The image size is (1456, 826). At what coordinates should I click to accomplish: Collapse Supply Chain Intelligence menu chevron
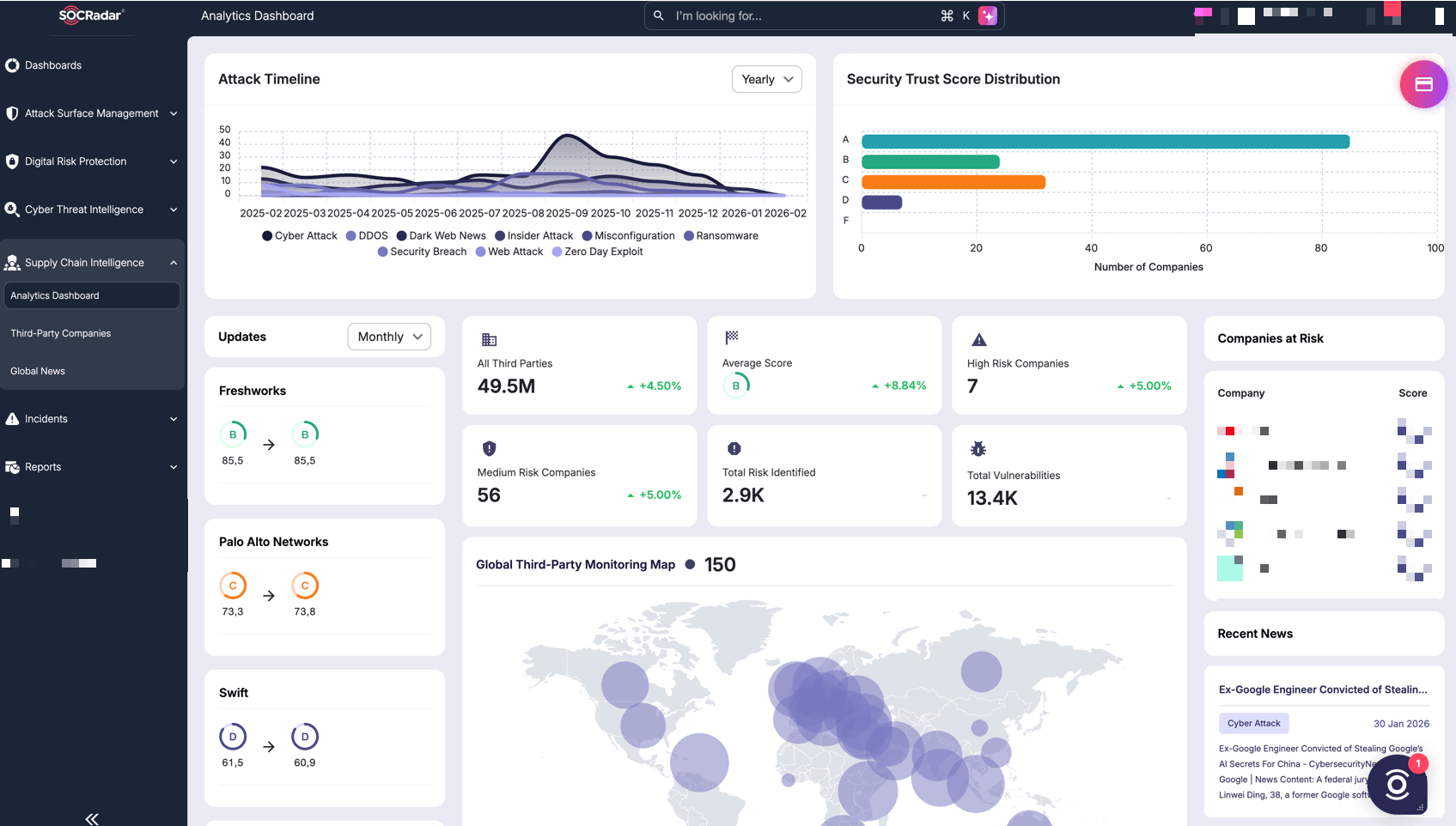coord(174,263)
